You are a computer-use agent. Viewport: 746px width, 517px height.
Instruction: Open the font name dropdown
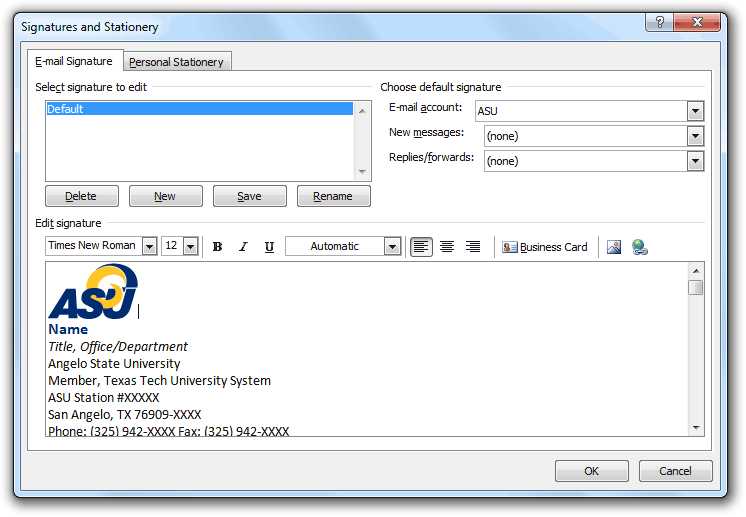click(x=149, y=246)
